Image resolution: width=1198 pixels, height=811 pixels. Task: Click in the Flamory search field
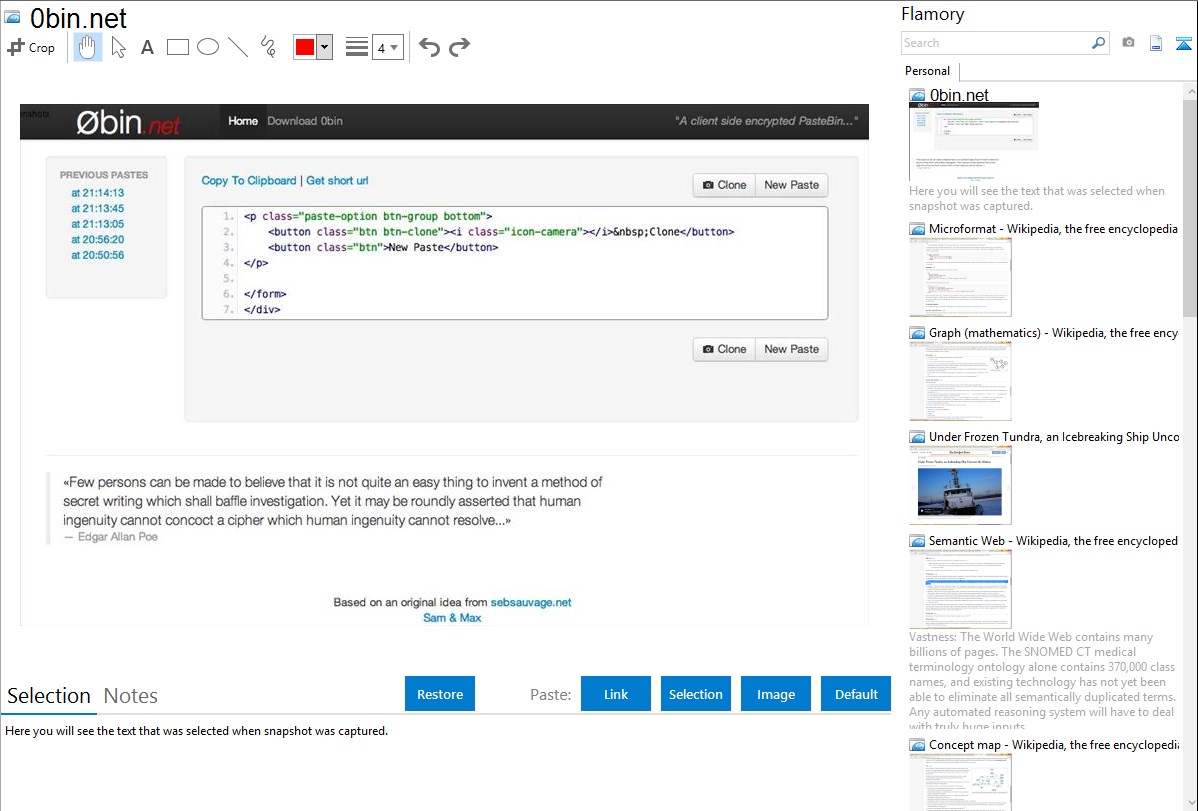point(995,43)
